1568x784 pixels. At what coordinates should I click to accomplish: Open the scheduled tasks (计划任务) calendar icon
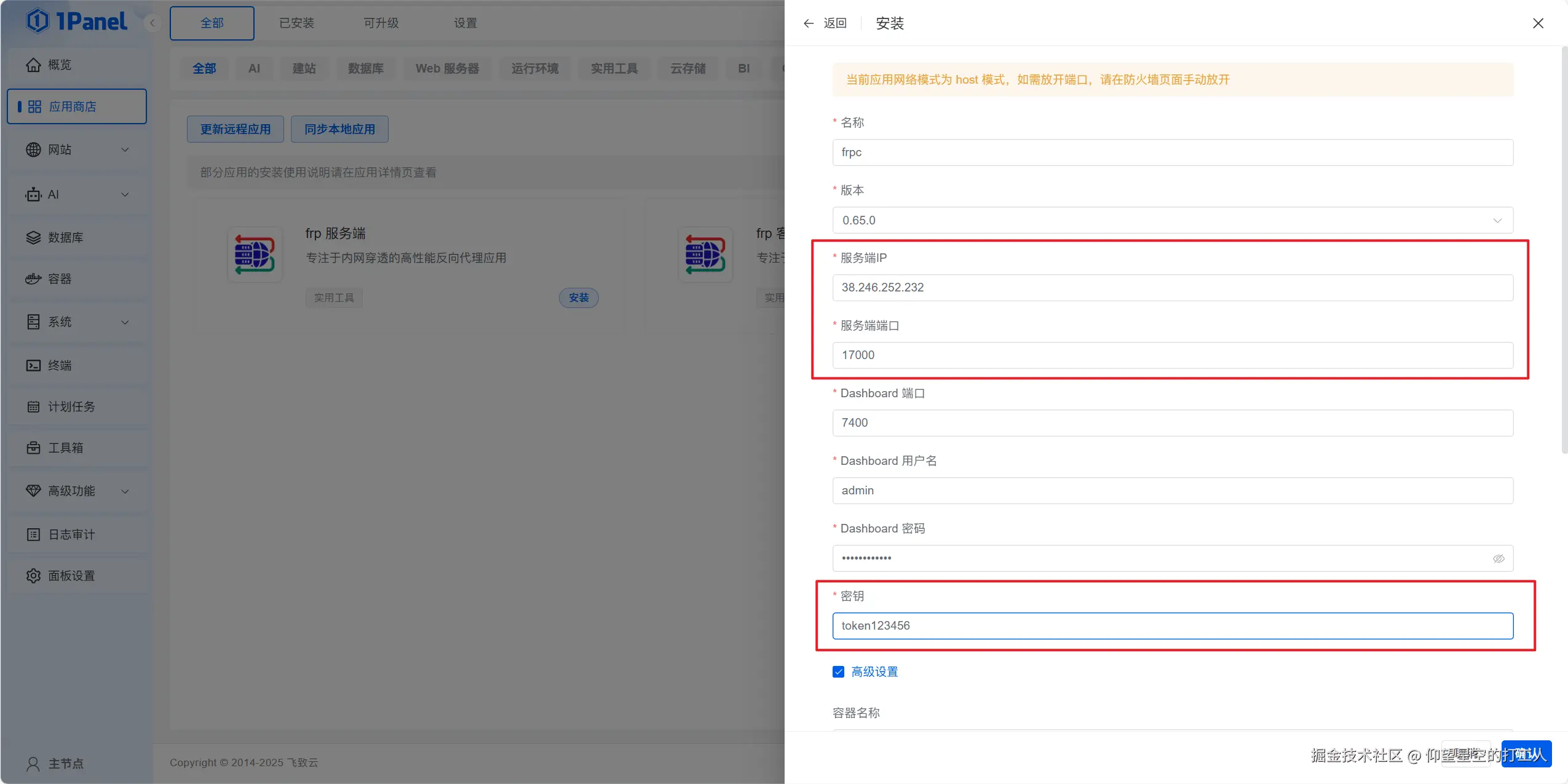click(33, 406)
